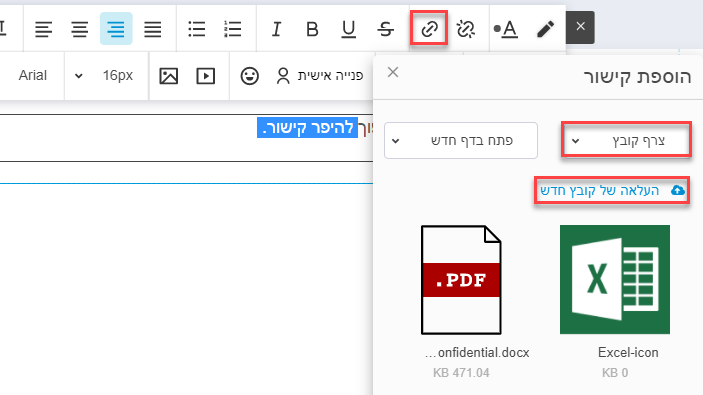Insert a video
Image resolution: width=703 pixels, height=395 pixels.
coord(205,76)
